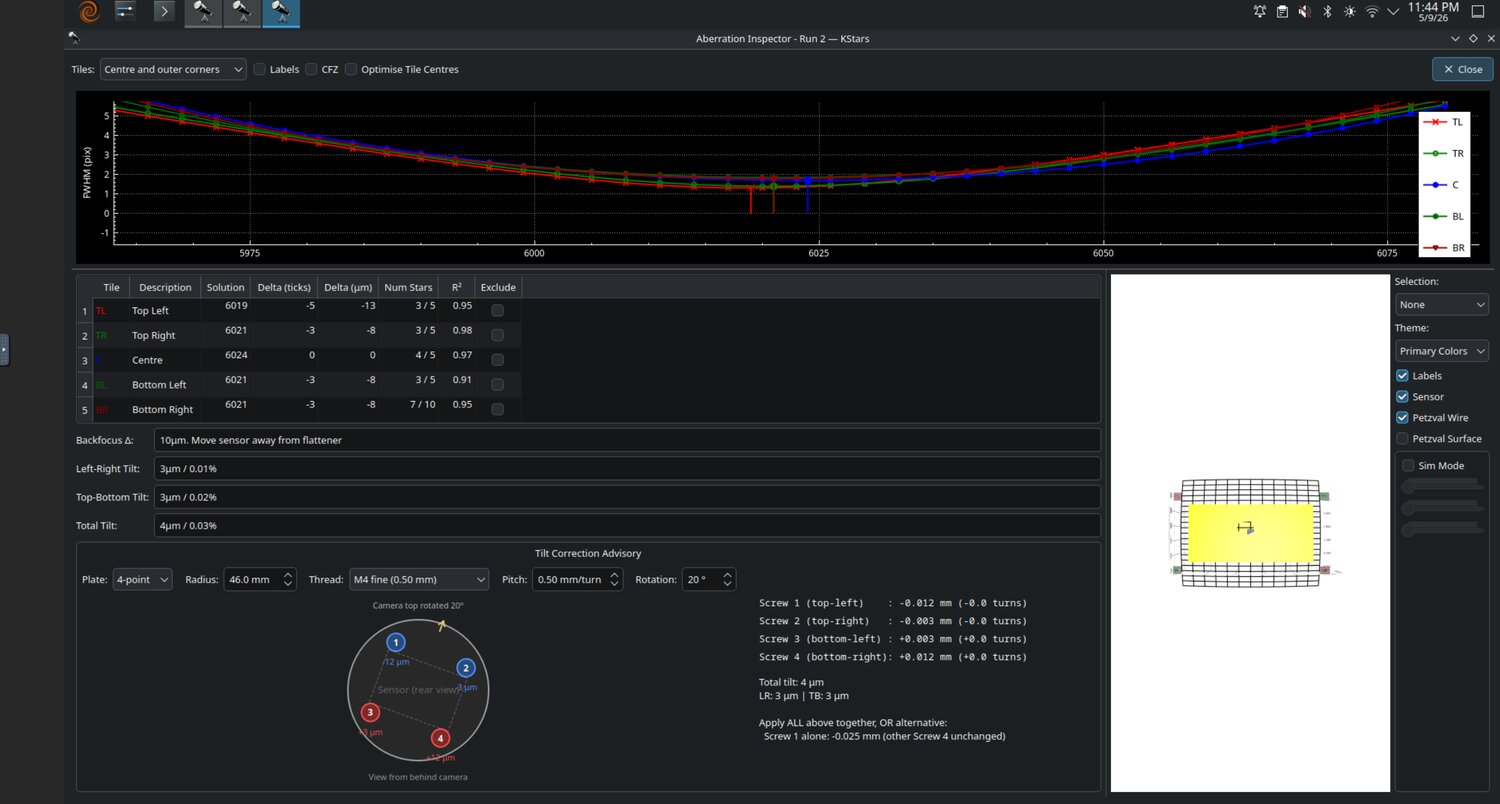Image resolution: width=1500 pixels, height=804 pixels.
Task: Open the notifications bell in system tray
Action: 1260,12
